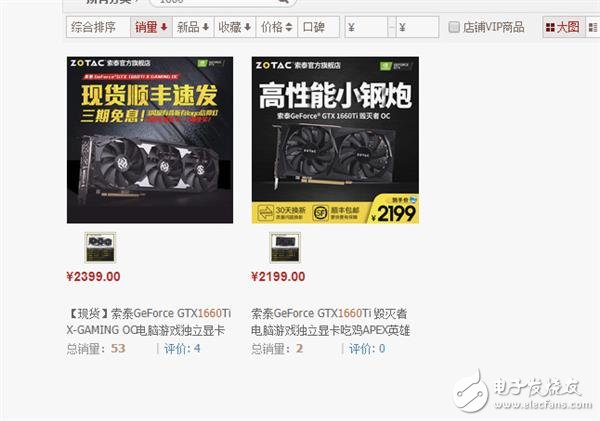Image resolution: width=600 pixels, height=421 pixels.
Task: Open the 高性能小钢炮 毁灭者 product image
Action: pos(335,140)
